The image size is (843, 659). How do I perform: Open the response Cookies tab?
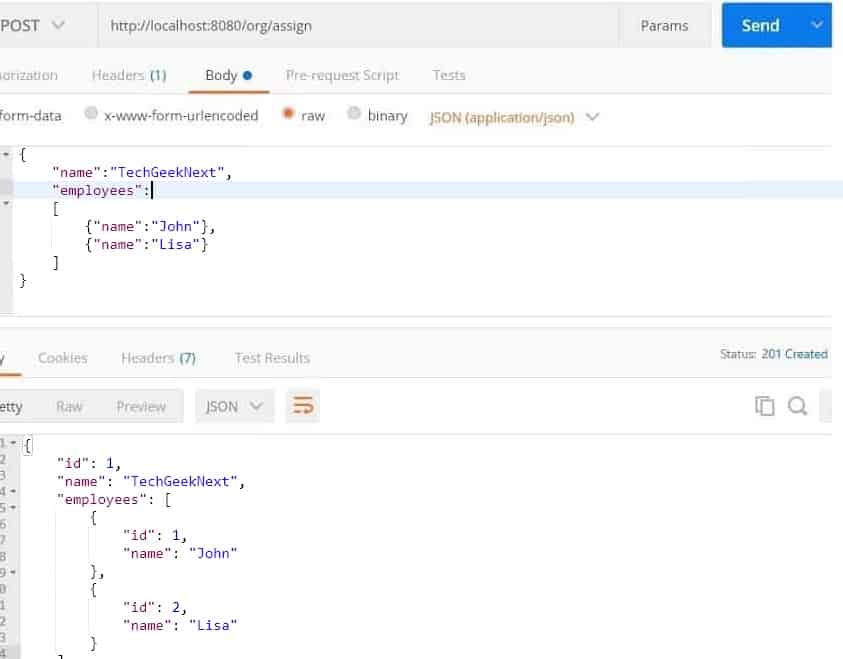tap(63, 358)
